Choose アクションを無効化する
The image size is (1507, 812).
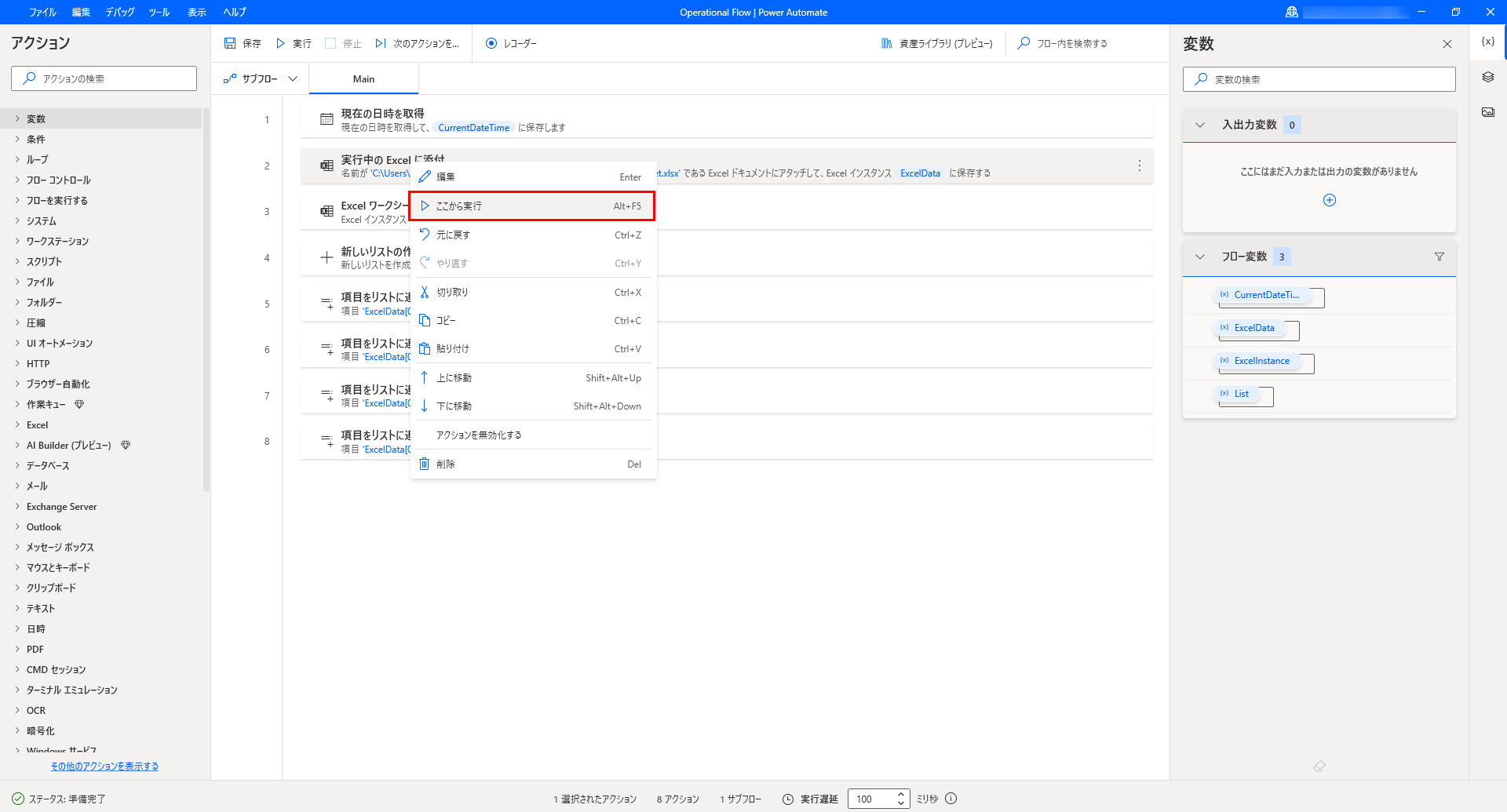(x=534, y=435)
